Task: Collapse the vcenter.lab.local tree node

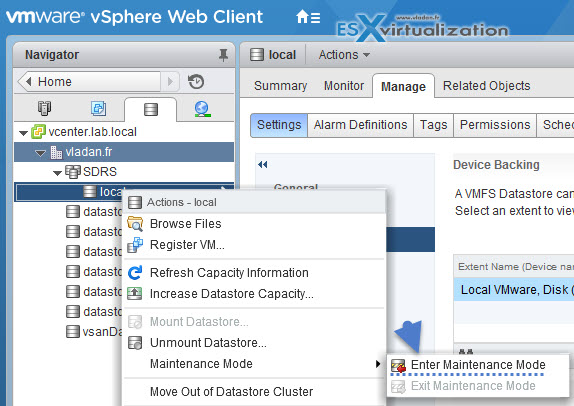Action: 23,133
